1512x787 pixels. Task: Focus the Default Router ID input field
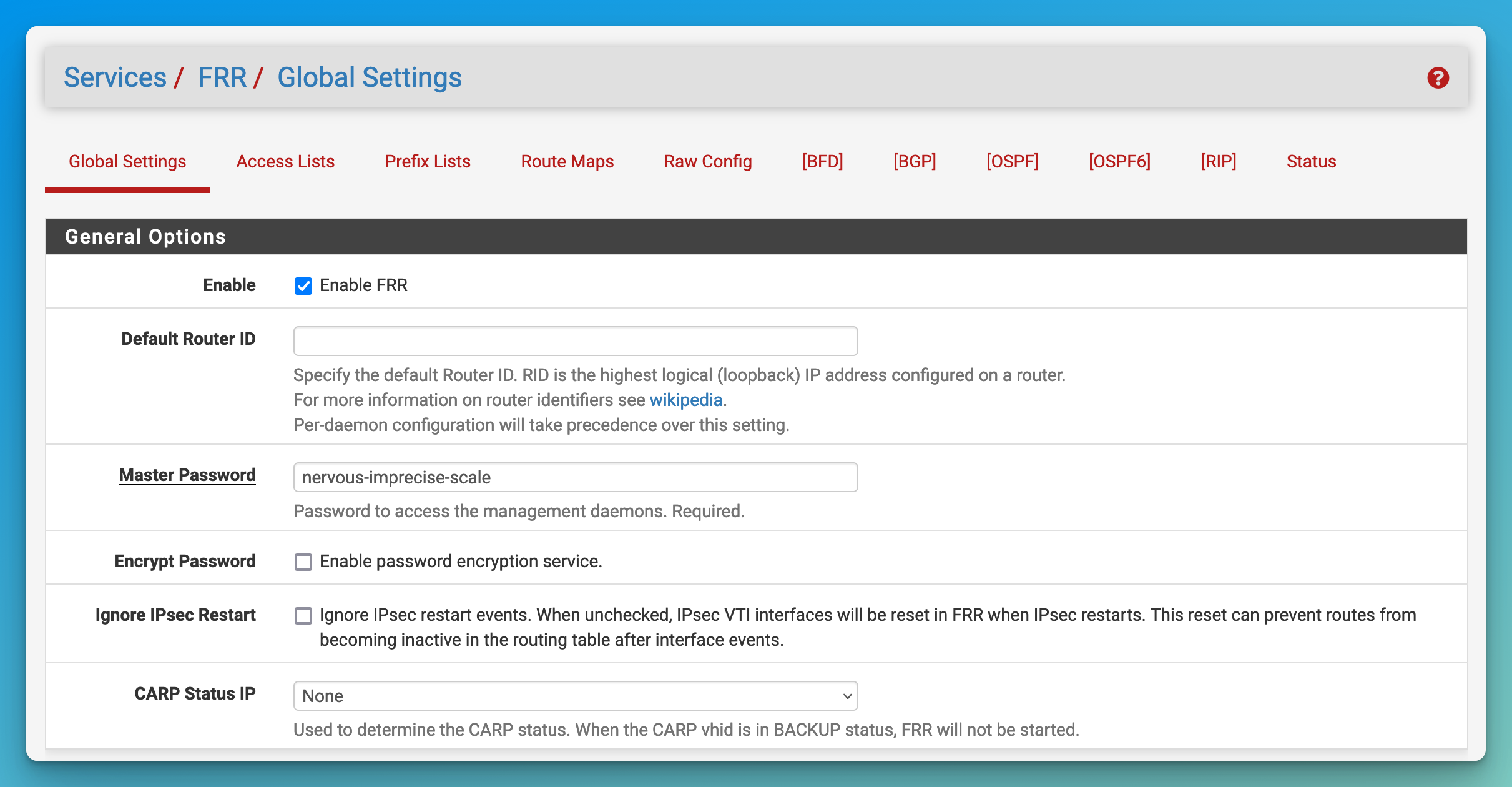click(x=576, y=341)
